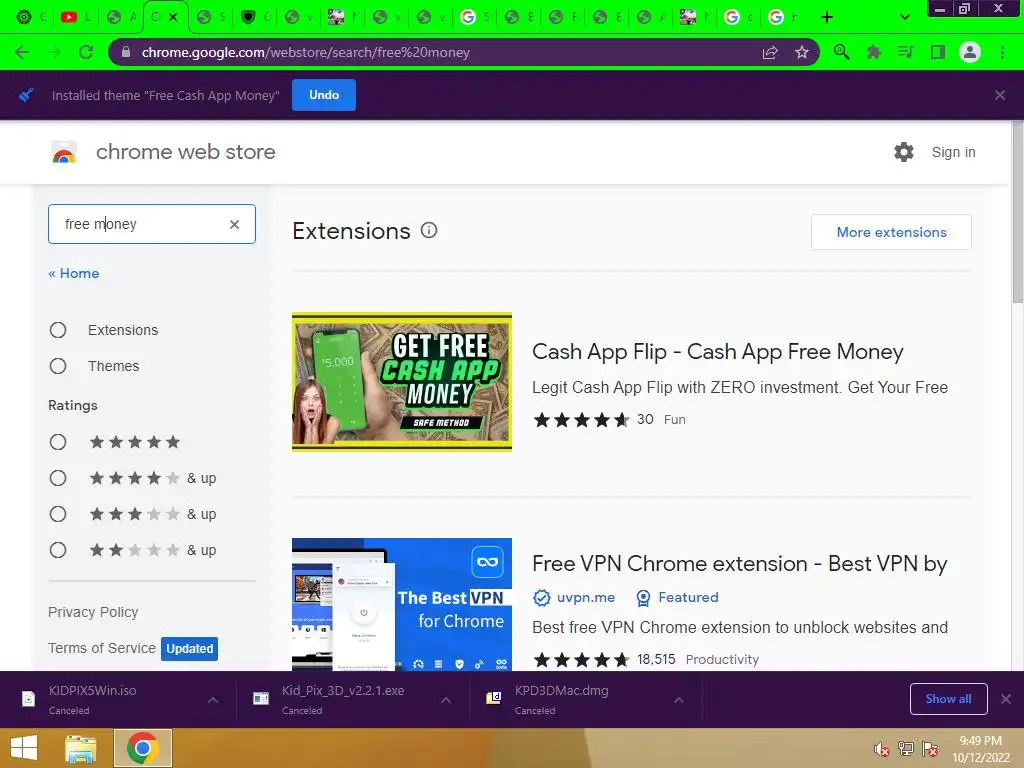Clear the search box text
Viewport: 1024px width, 768px height.
234,224
